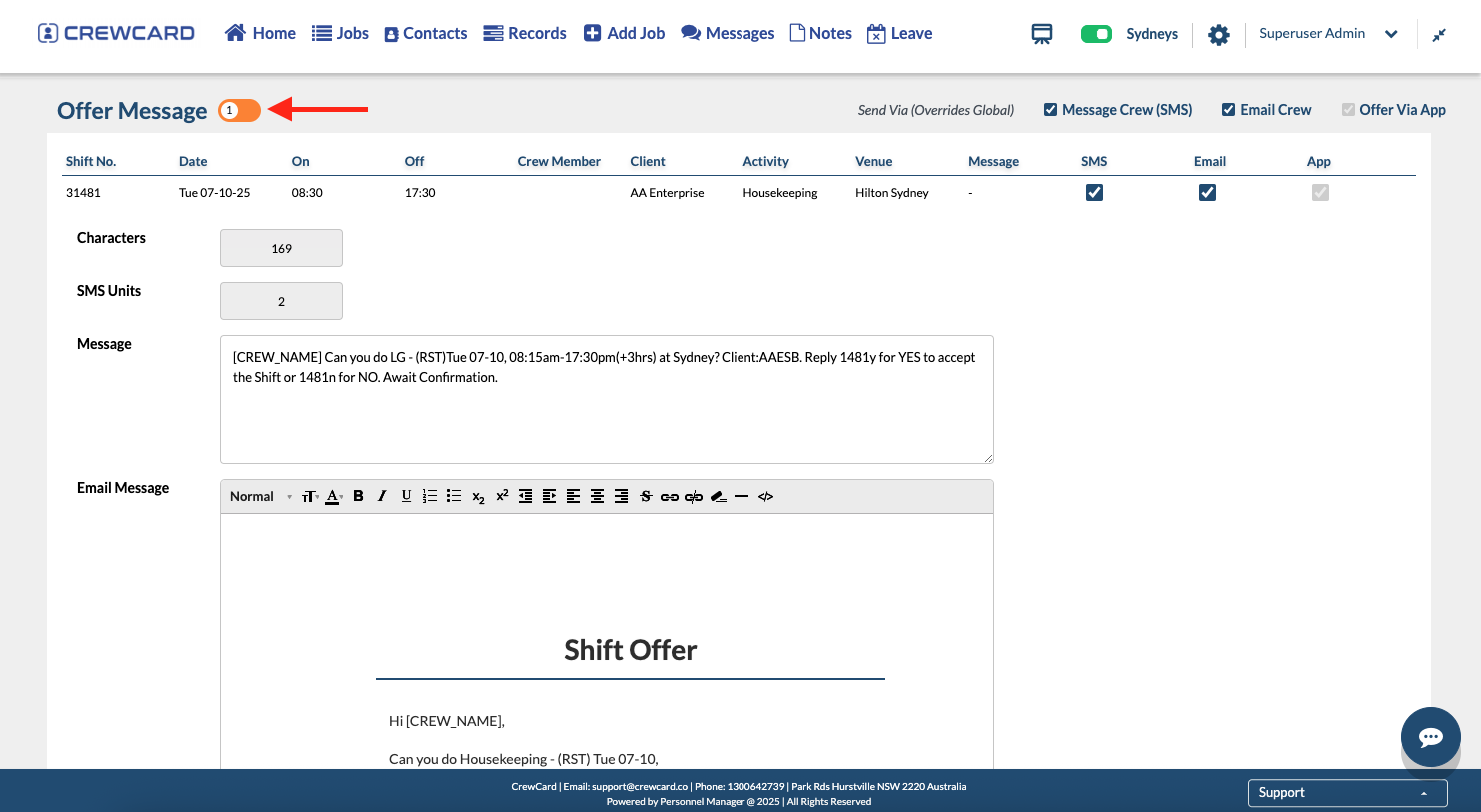Open the Jobs menu
The height and width of the screenshot is (812, 1481).
point(340,33)
